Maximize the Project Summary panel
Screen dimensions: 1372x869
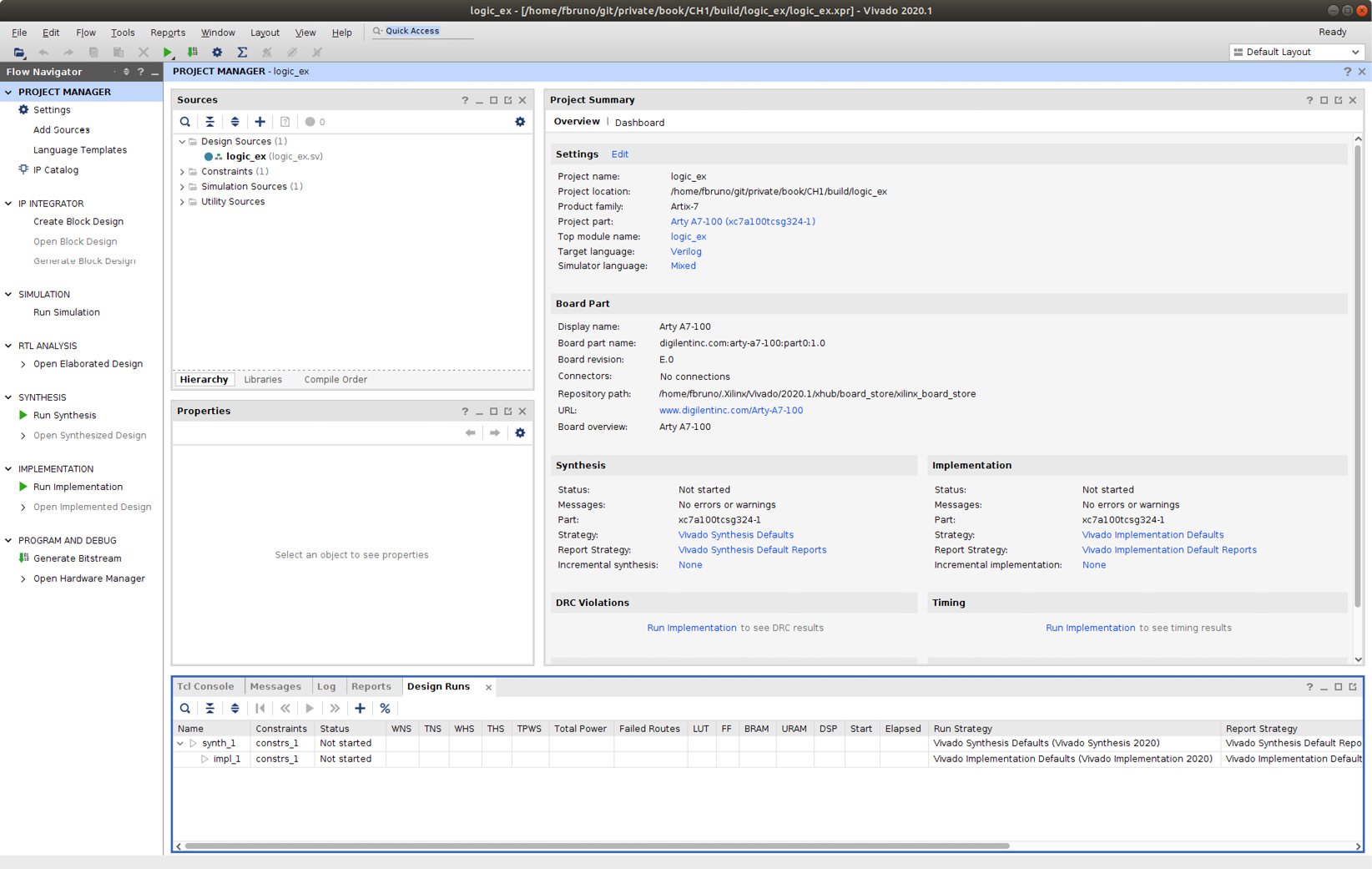tap(1324, 100)
